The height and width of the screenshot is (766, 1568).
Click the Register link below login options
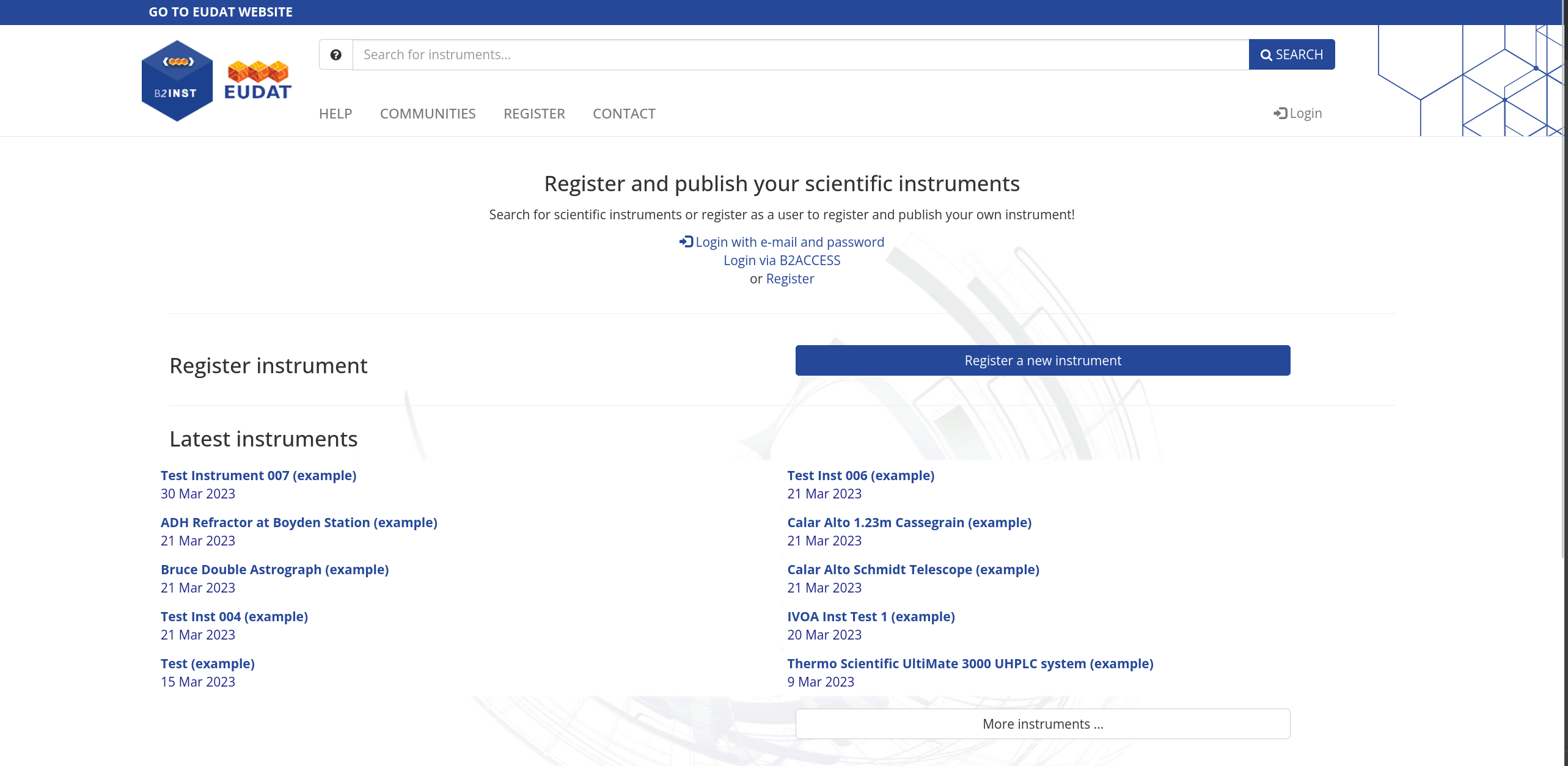click(789, 278)
